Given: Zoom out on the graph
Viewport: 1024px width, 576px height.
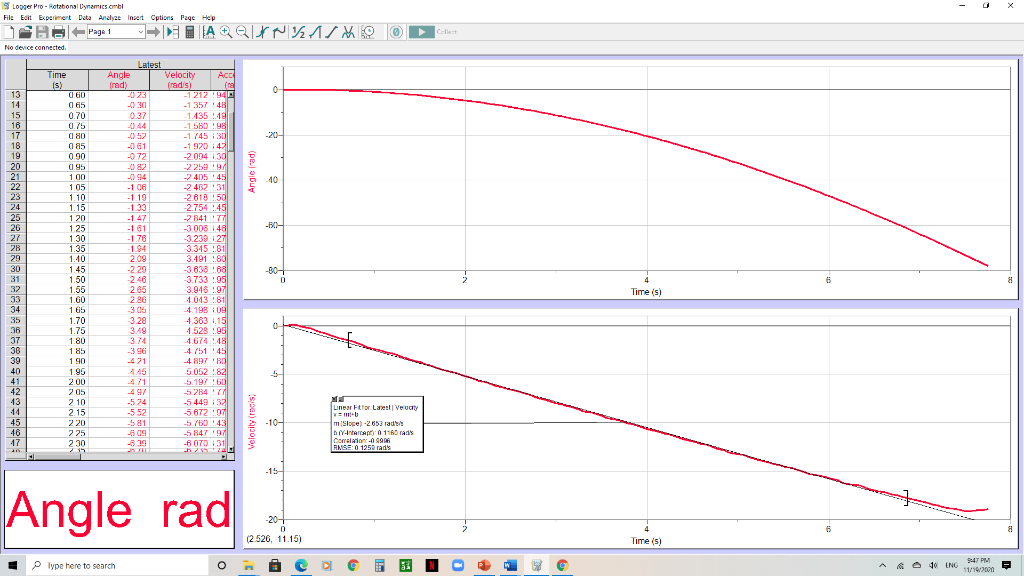Looking at the screenshot, I should [x=242, y=32].
